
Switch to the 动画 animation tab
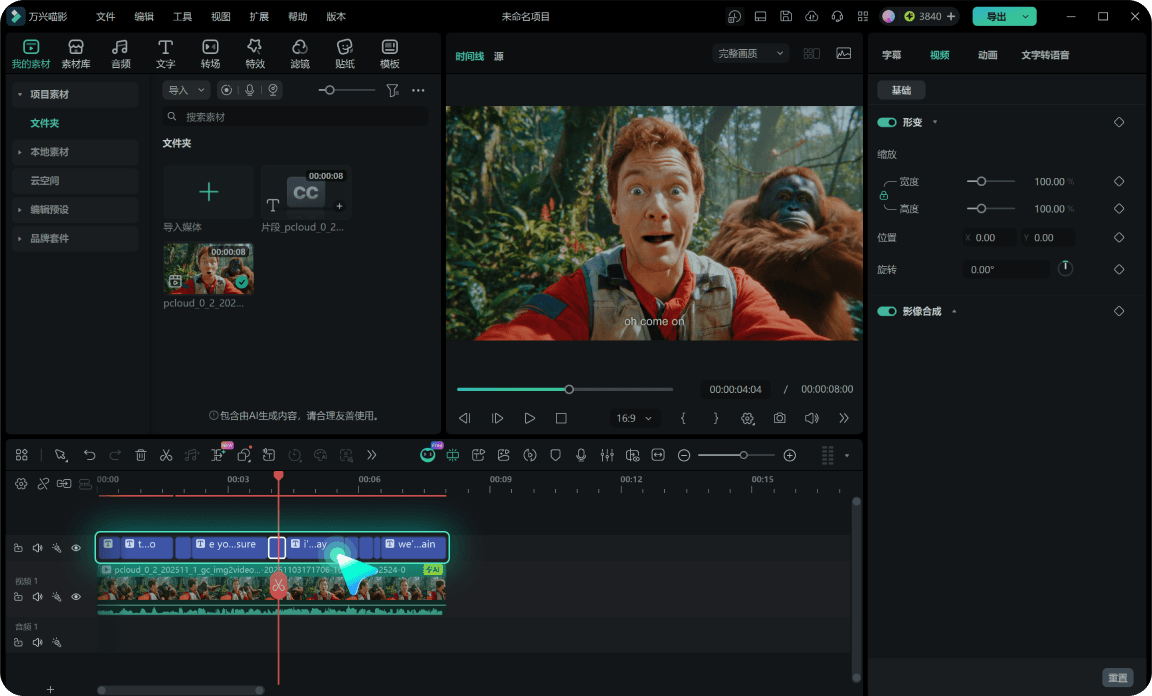pos(987,55)
